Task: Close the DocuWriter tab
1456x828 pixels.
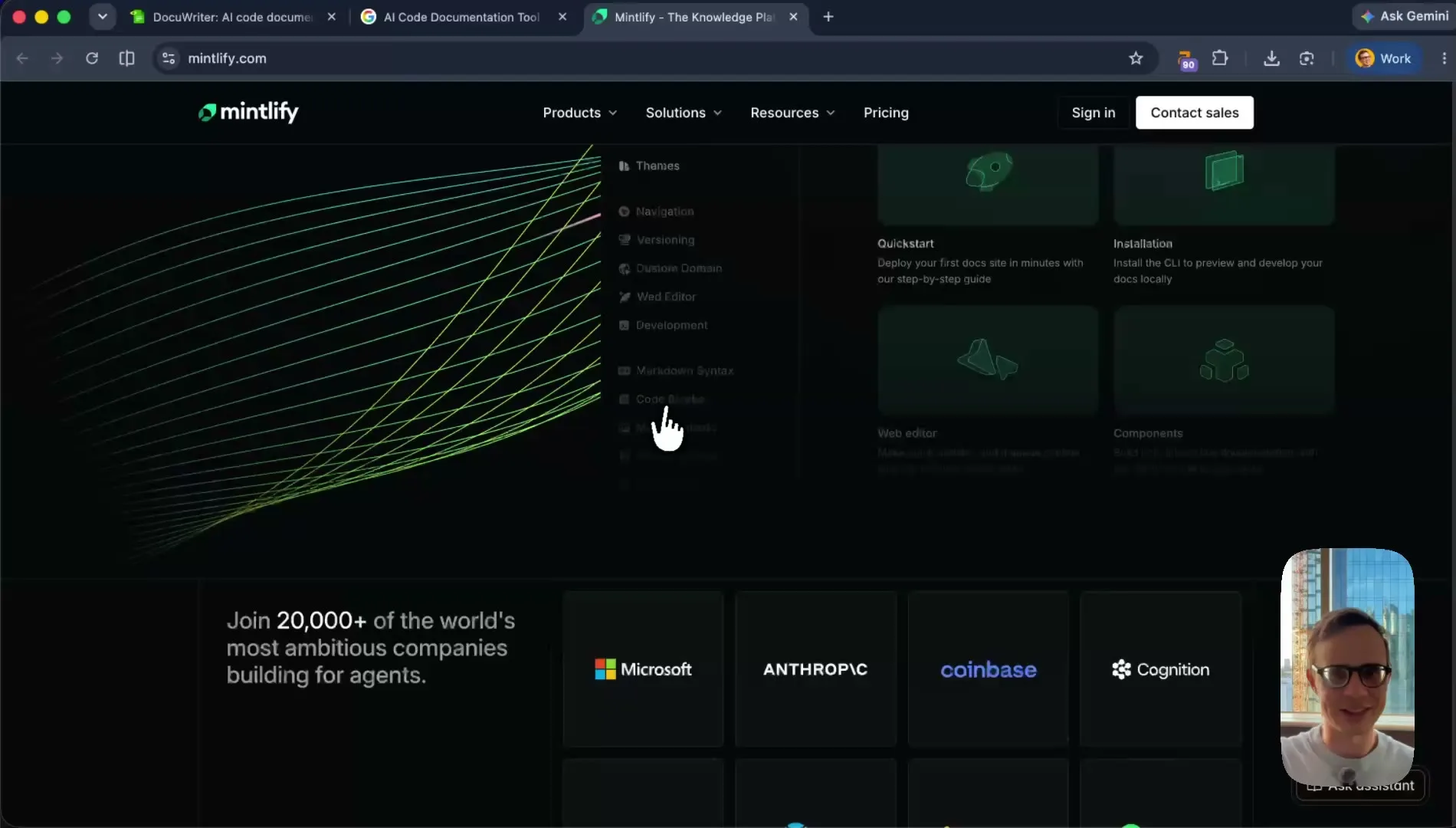Action: 331,17
